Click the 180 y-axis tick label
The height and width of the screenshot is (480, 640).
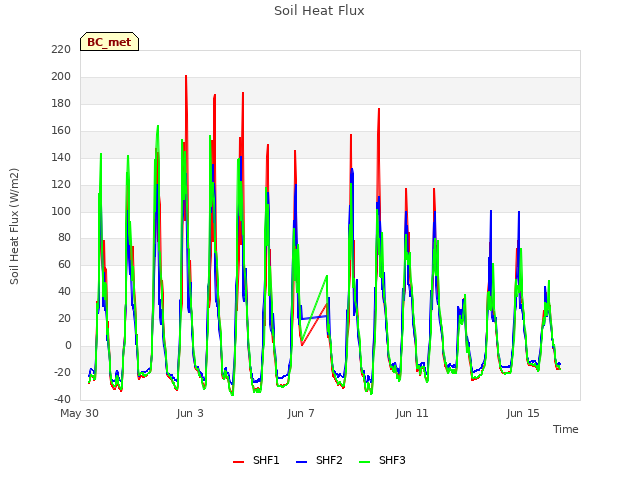(x=61, y=104)
